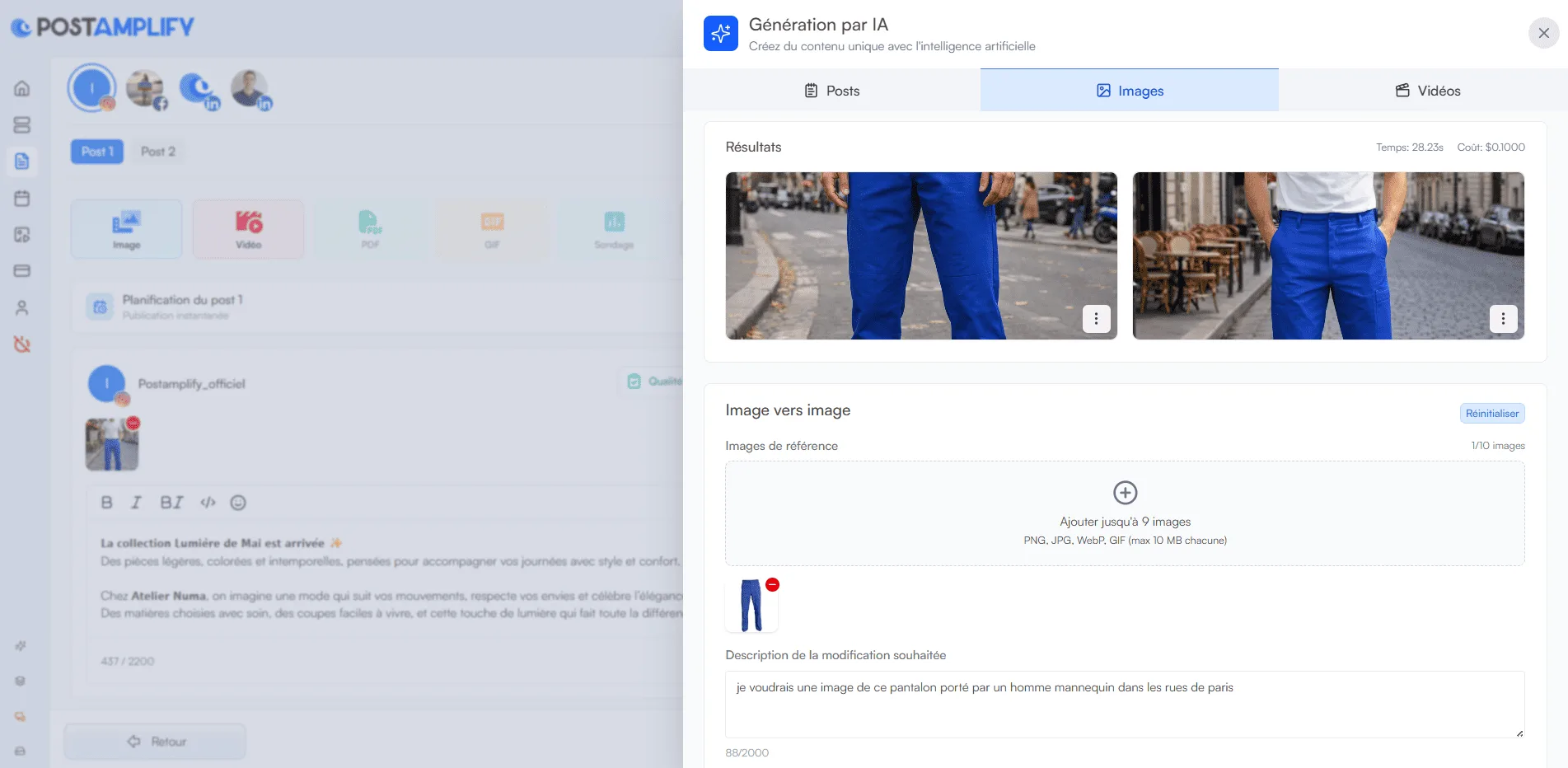Toggle italic formatting in editor

tap(136, 503)
